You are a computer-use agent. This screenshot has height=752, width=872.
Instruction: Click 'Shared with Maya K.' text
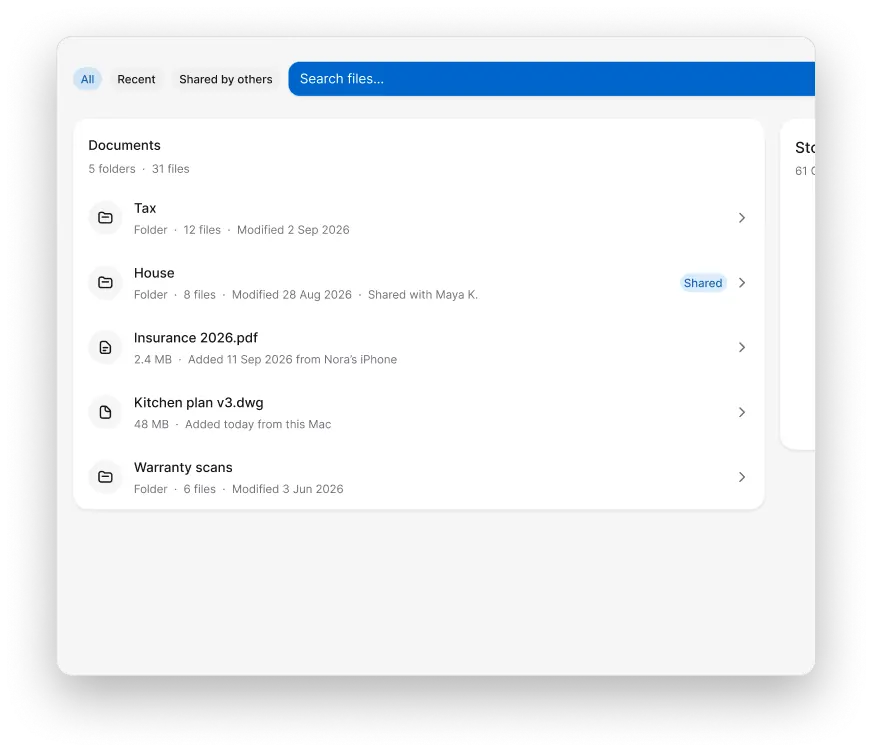[423, 295]
